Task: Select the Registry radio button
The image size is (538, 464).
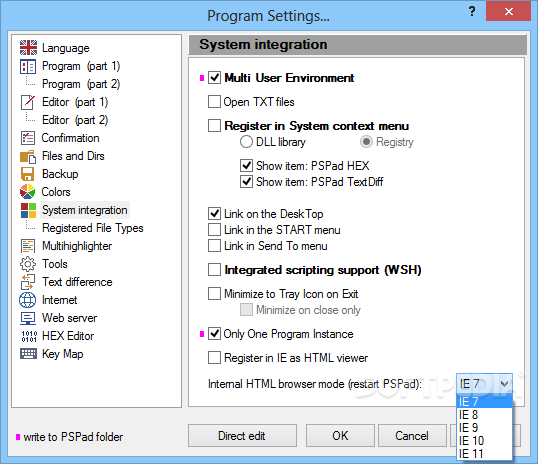Action: coord(366,142)
